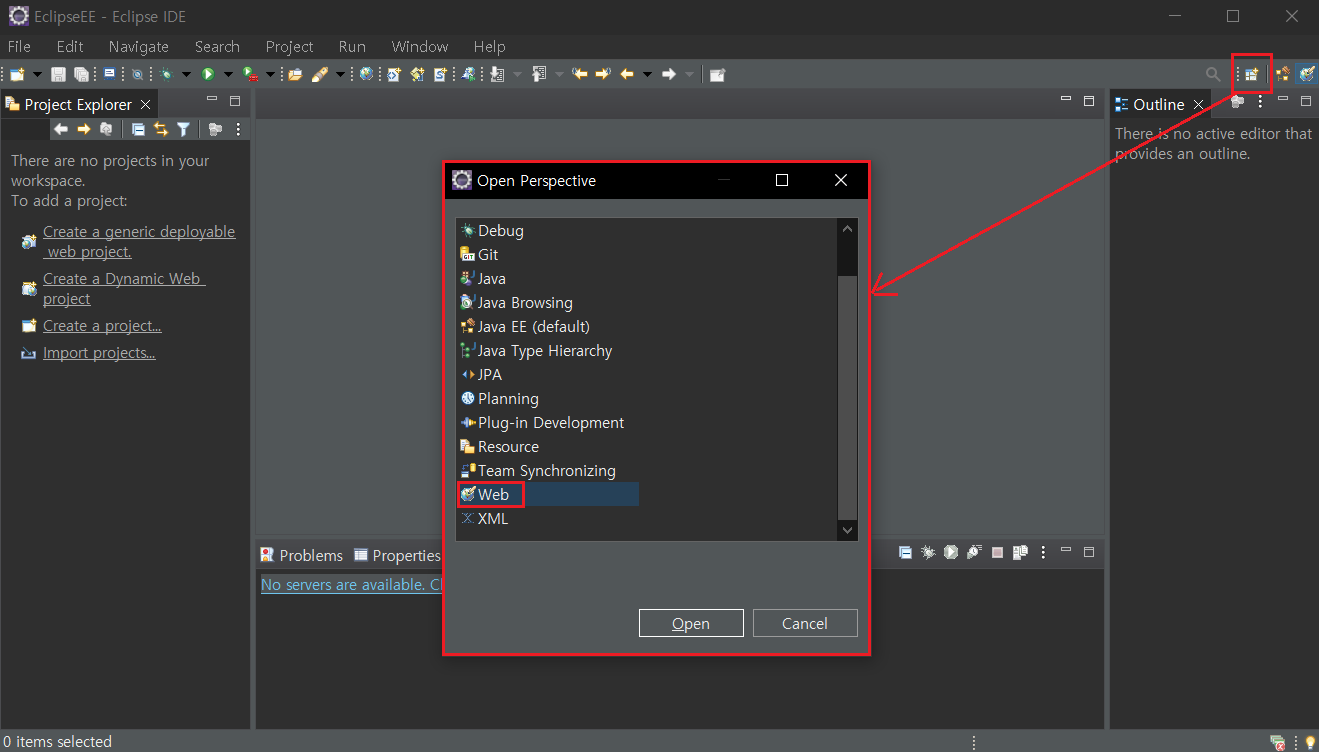The image size is (1319, 752).
Task: Select Plug-in Development perspective
Action: [542, 422]
